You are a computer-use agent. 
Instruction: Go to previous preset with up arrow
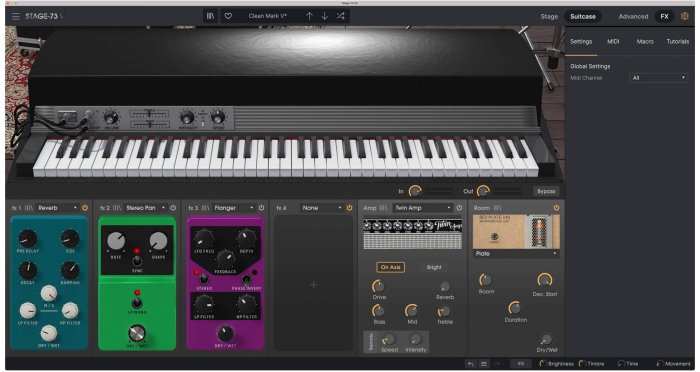coord(309,16)
